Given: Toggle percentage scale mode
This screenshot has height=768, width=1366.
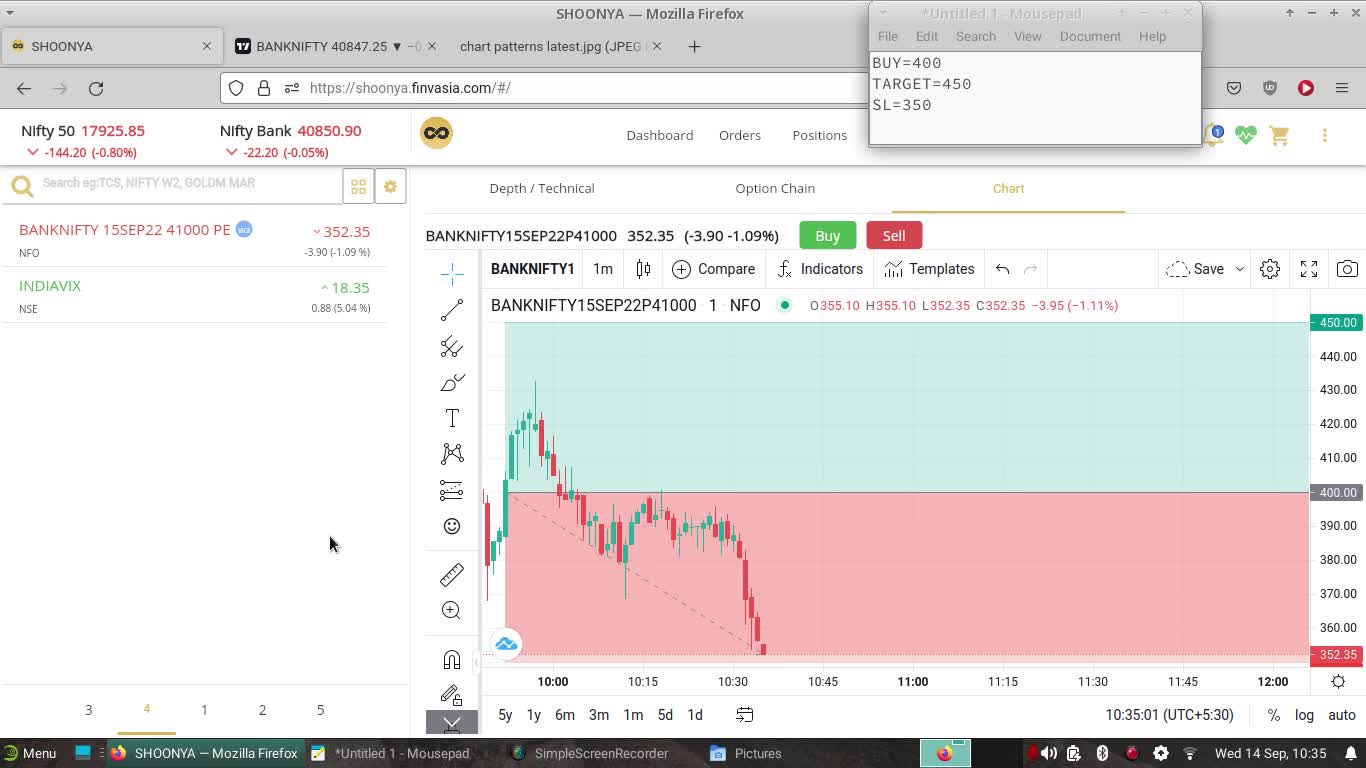Looking at the screenshot, I should [1273, 715].
